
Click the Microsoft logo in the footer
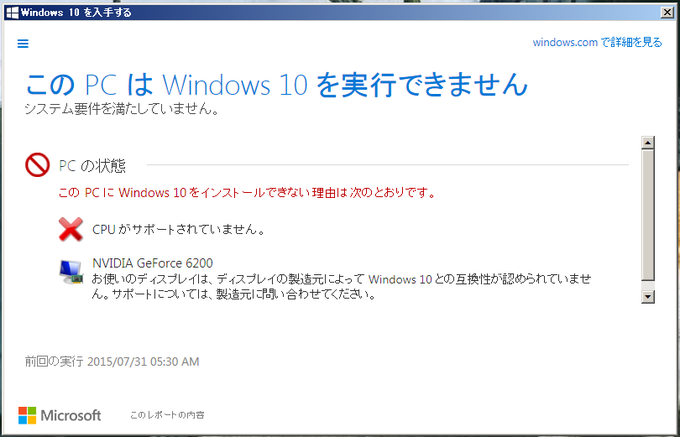pos(59,415)
